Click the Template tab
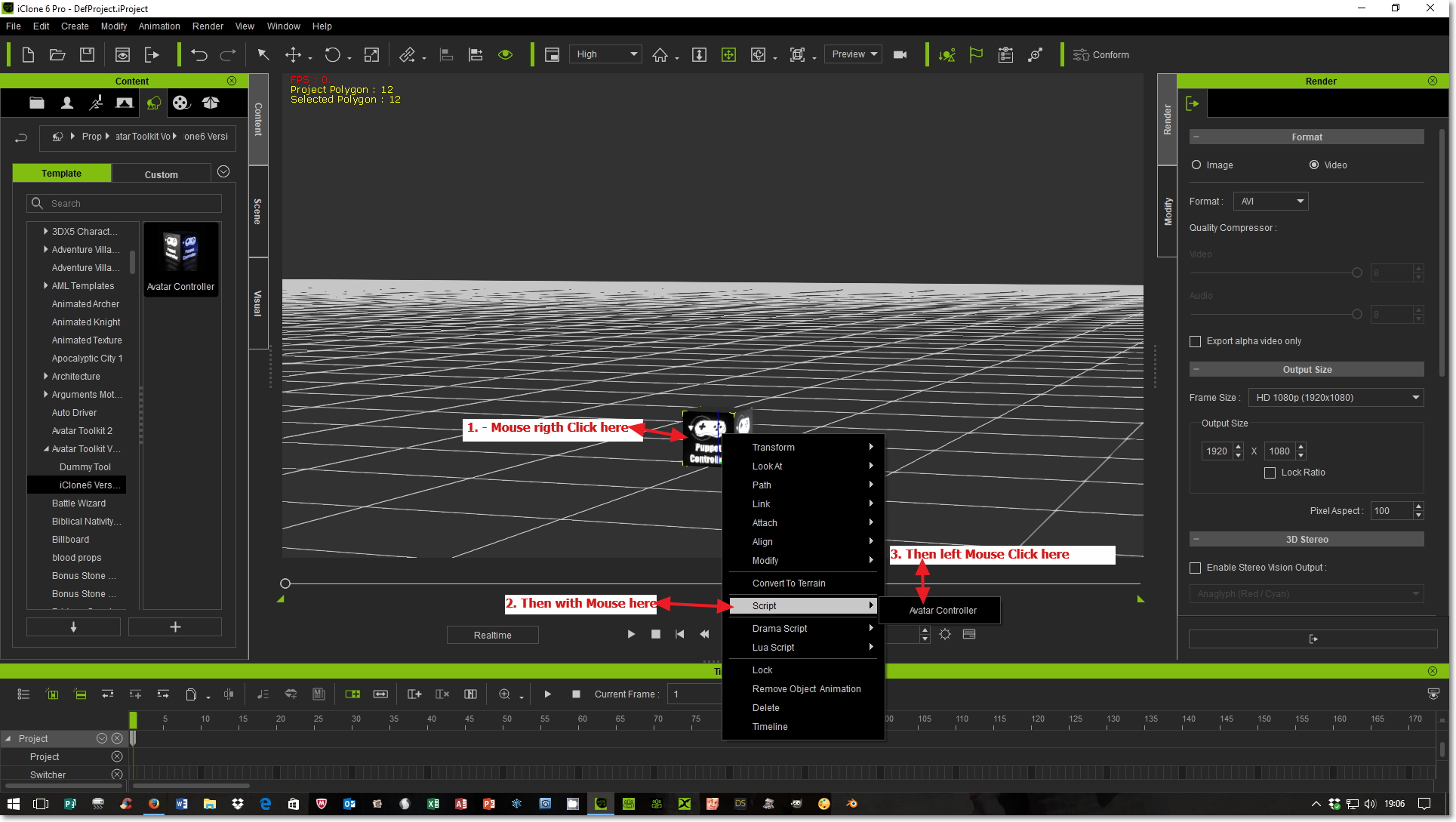The image size is (1456, 822). pyautogui.click(x=62, y=173)
